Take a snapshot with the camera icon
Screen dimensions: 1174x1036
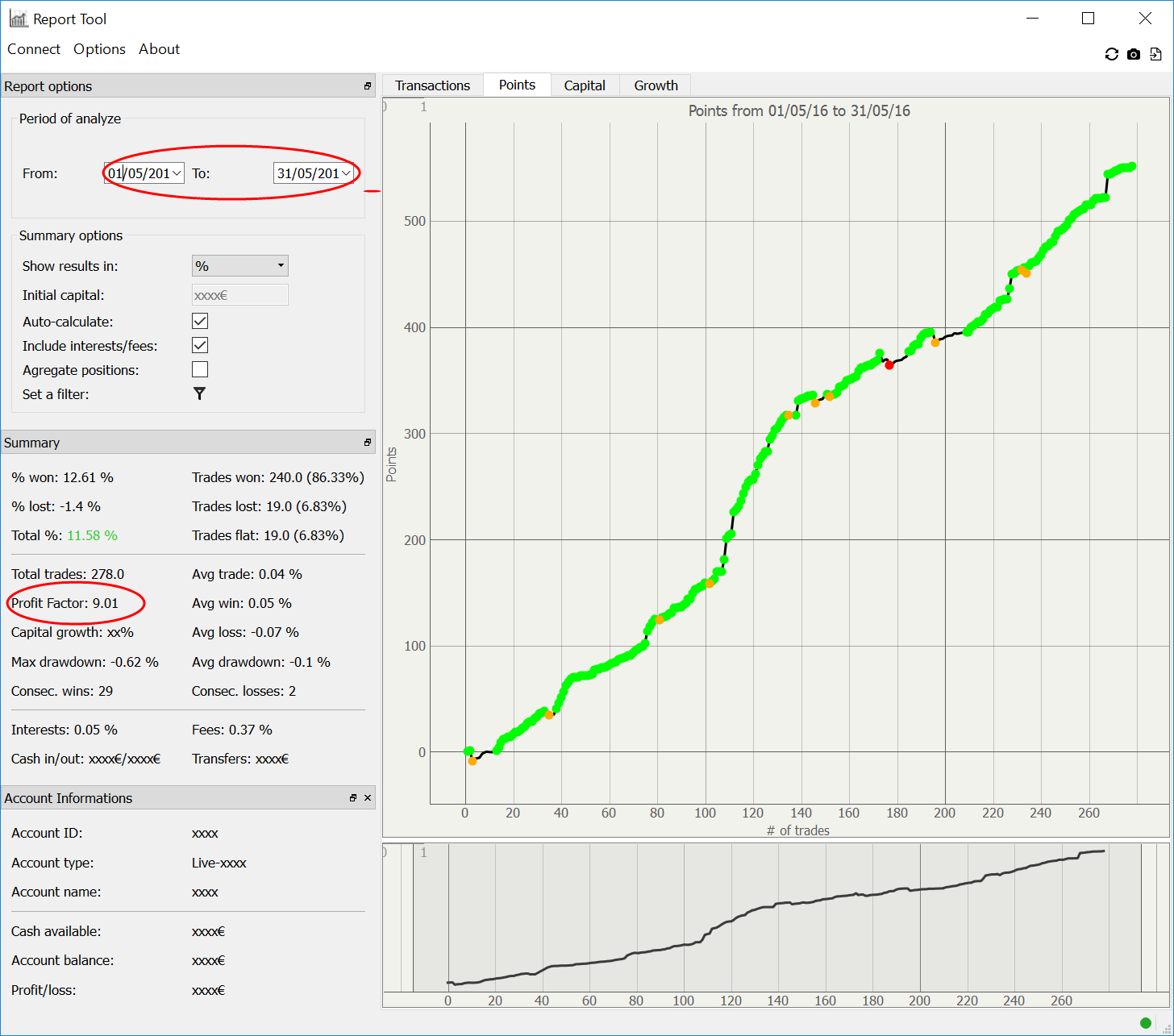[1134, 54]
